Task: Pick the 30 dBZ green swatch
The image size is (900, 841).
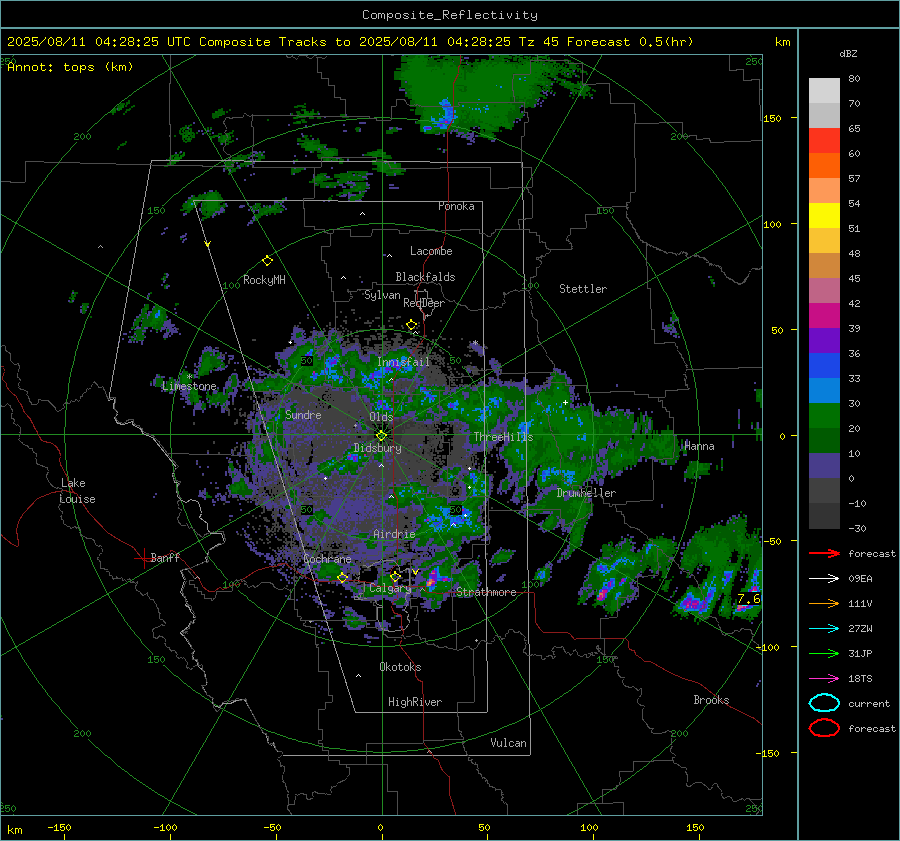Action: (x=824, y=415)
